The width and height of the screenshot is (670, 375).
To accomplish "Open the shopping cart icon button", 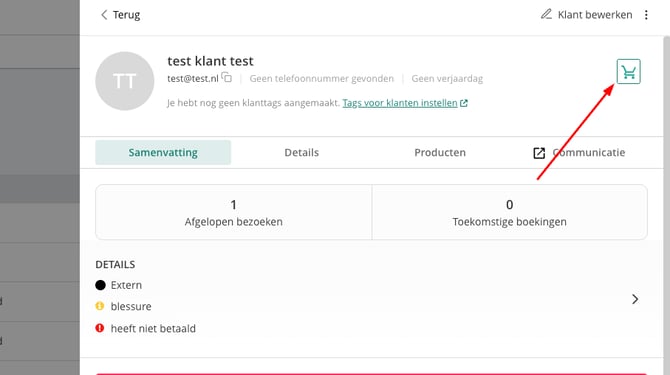I will pyautogui.click(x=628, y=72).
